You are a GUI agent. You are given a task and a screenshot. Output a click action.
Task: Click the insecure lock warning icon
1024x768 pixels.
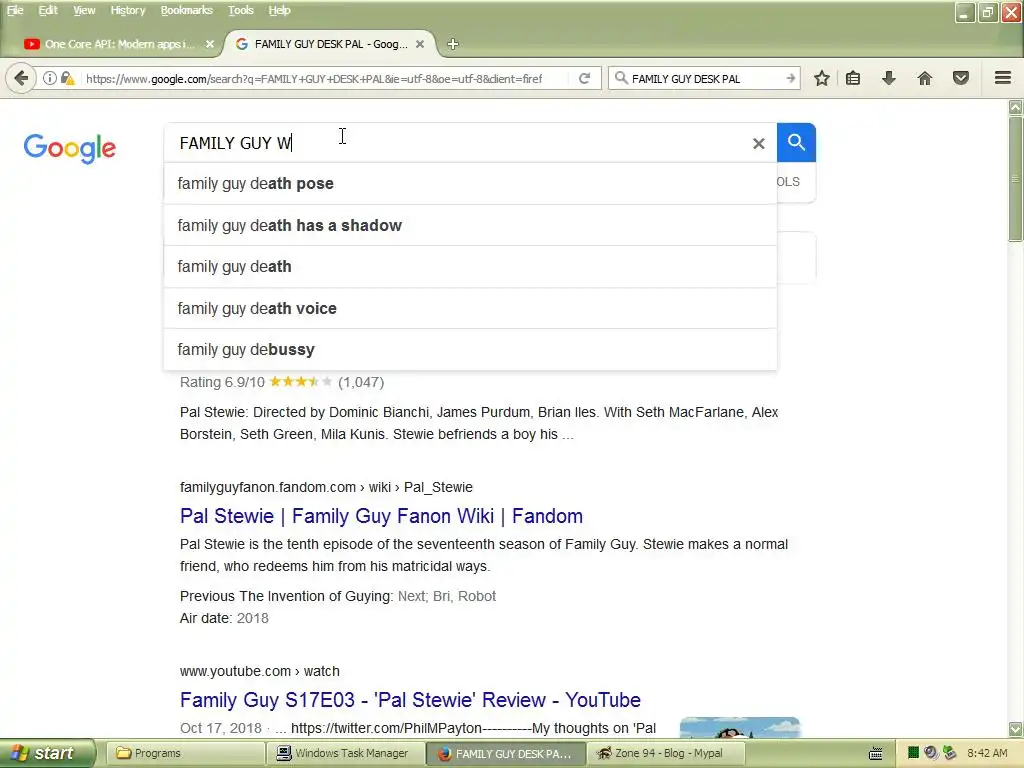[x=67, y=78]
